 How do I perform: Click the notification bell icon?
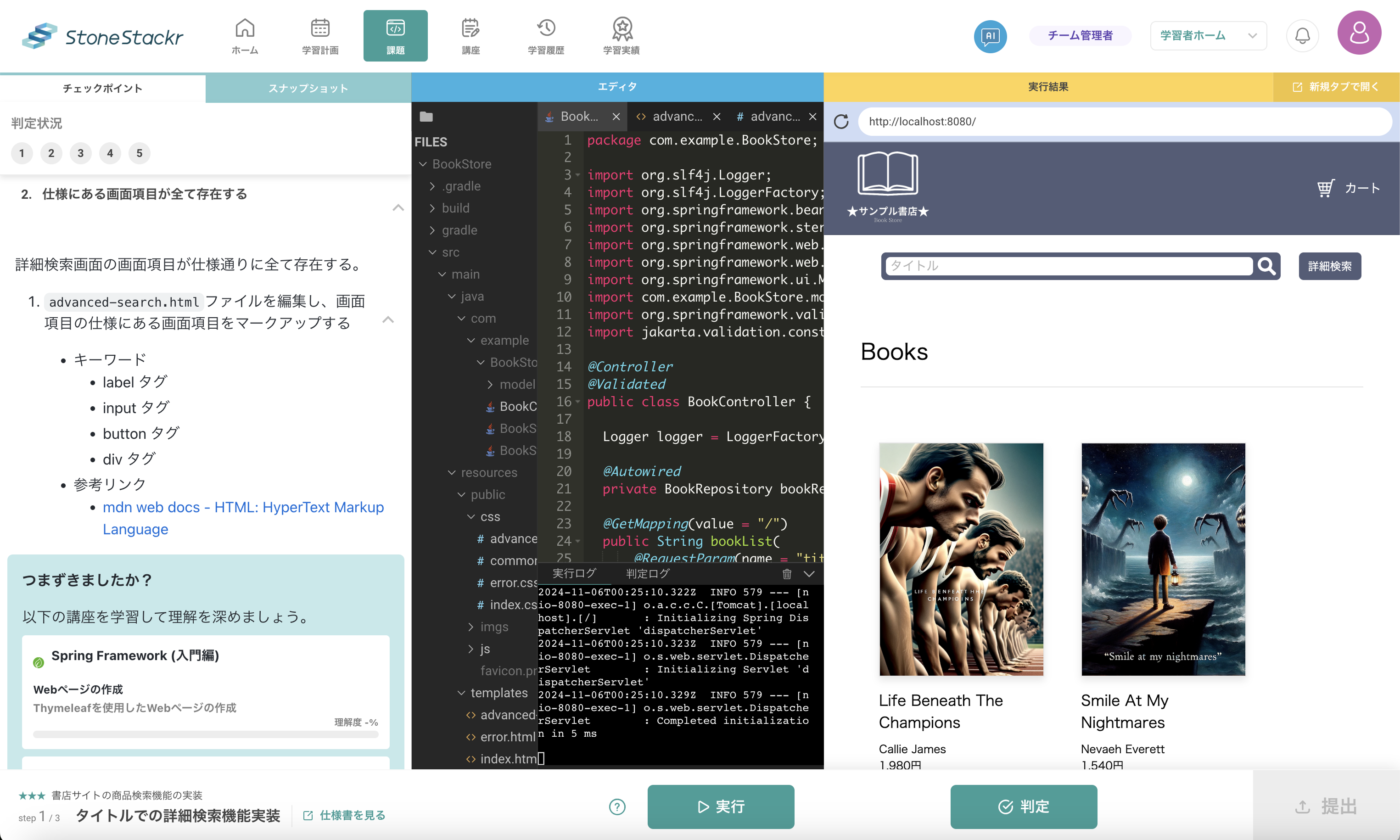(1302, 36)
